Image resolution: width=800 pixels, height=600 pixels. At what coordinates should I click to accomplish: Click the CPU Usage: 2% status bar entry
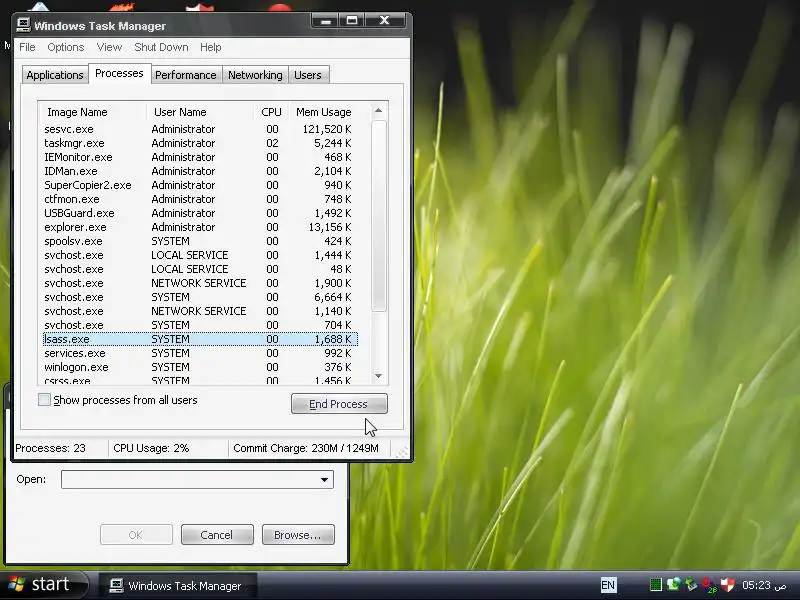(x=151, y=448)
